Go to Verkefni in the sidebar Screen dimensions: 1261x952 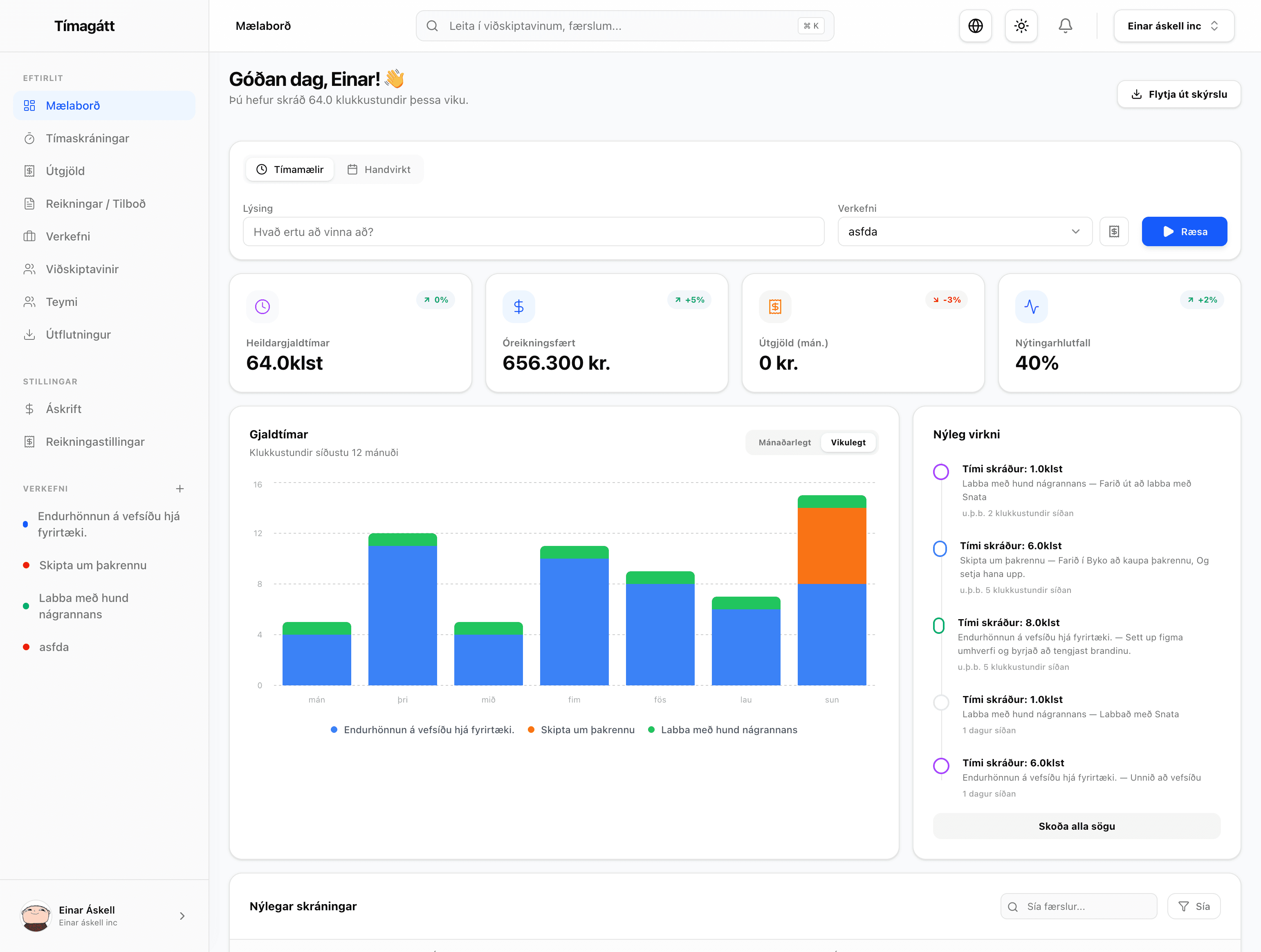tap(68, 237)
